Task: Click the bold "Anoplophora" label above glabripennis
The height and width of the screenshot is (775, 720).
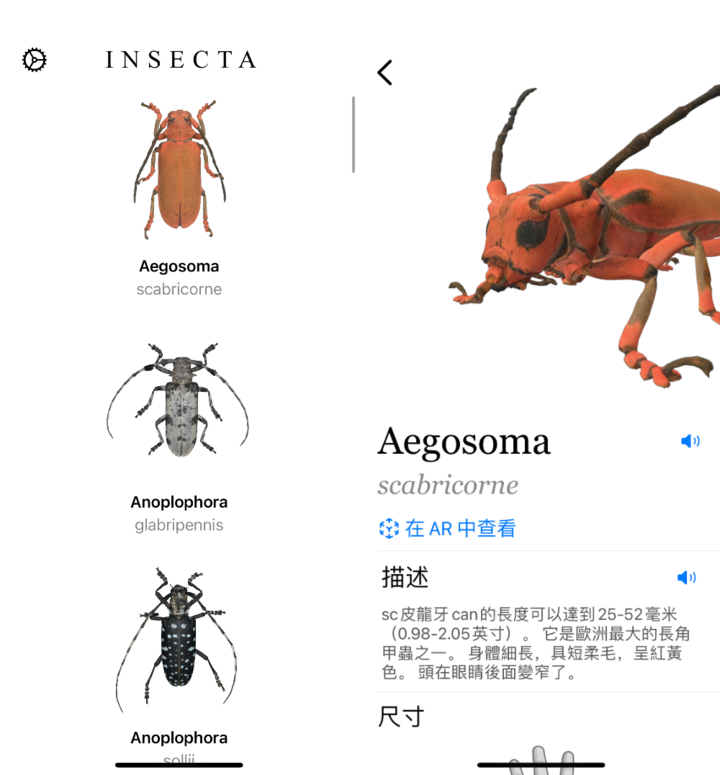Action: click(179, 502)
